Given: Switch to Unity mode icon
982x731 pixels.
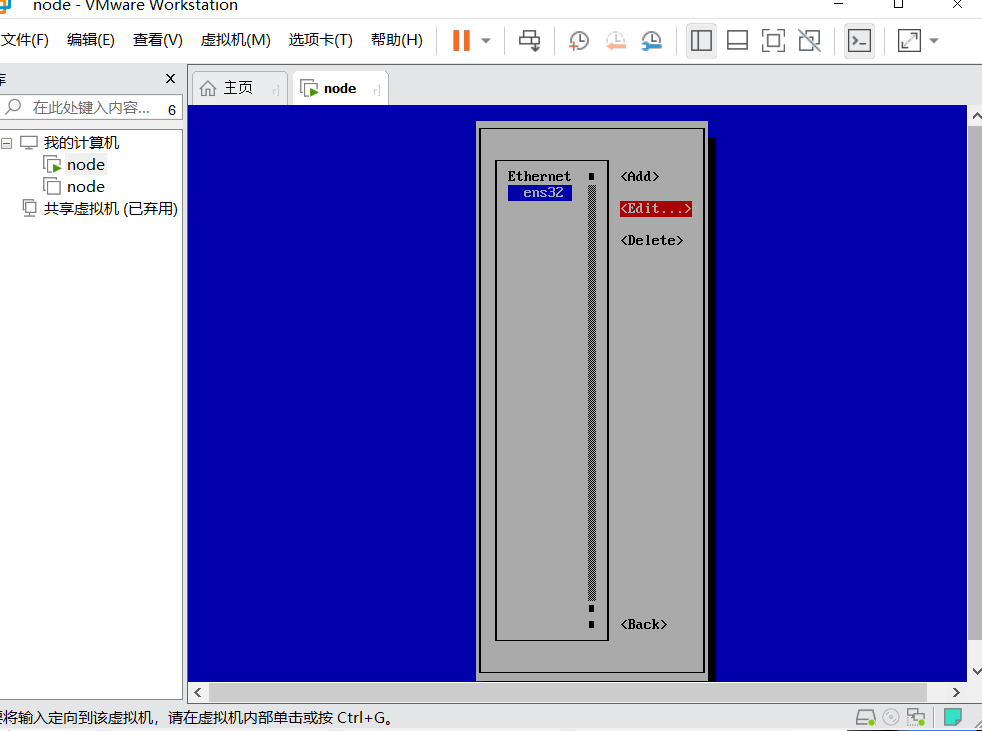Looking at the screenshot, I should (x=809, y=41).
